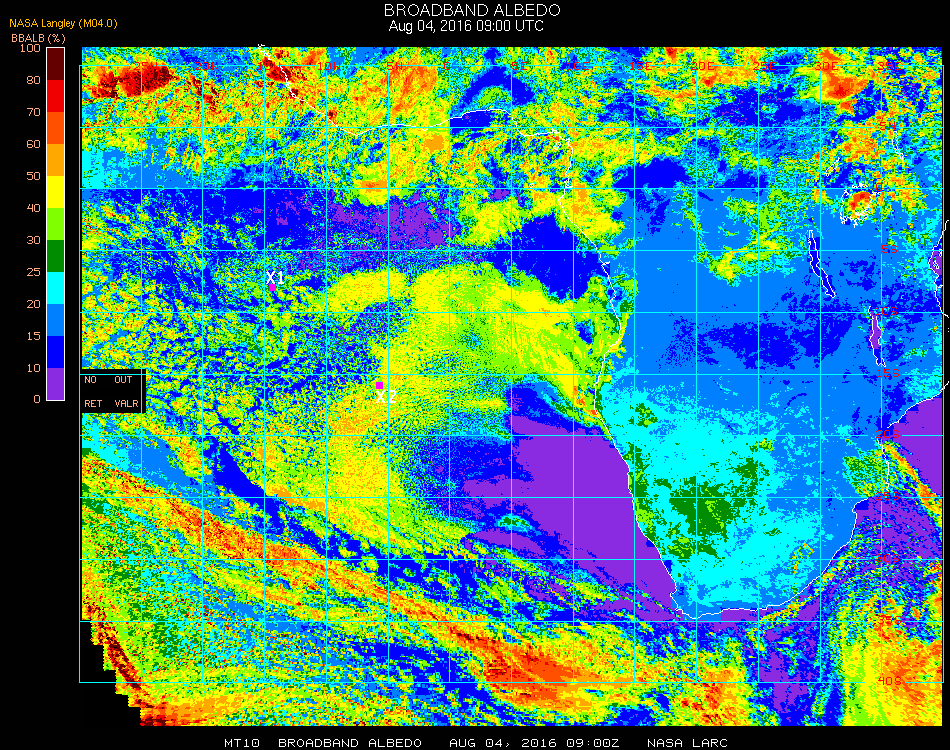The width and height of the screenshot is (950, 750).
Task: Click the 20S latitude label
Action: (888, 435)
